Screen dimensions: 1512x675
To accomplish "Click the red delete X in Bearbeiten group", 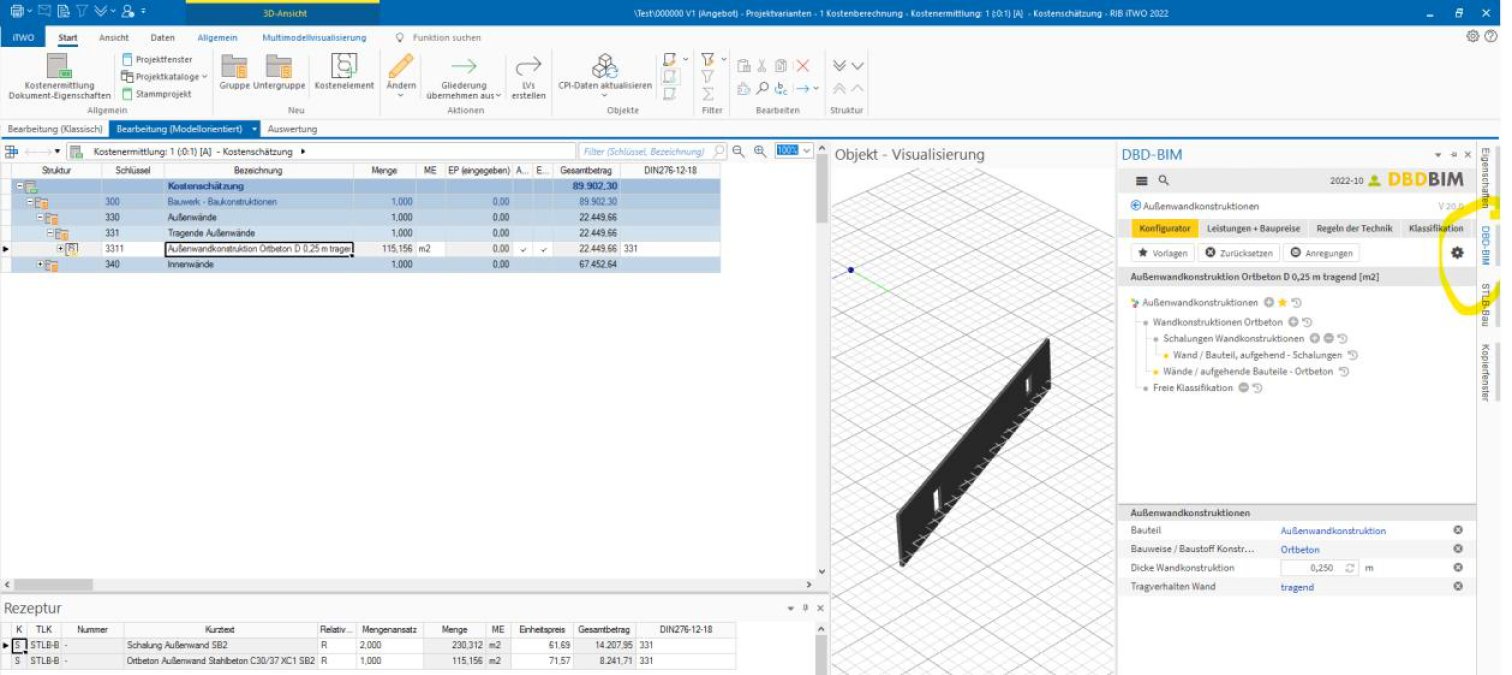I will 802,66.
